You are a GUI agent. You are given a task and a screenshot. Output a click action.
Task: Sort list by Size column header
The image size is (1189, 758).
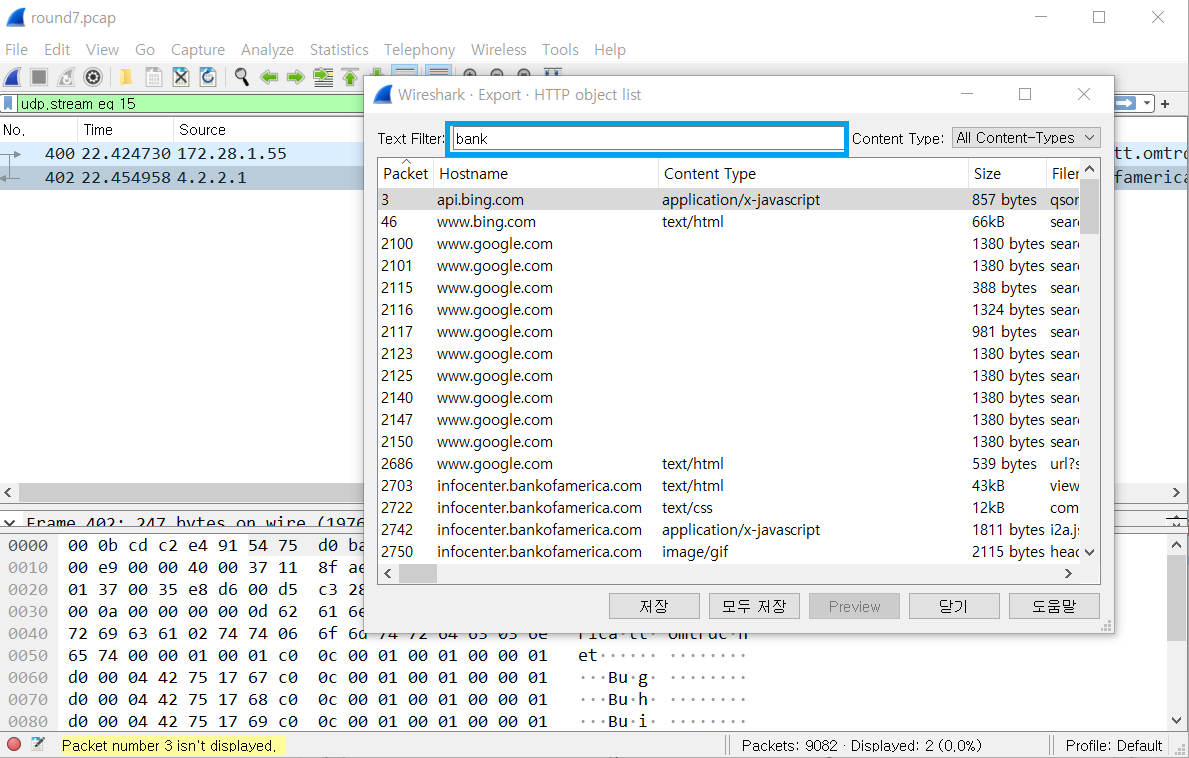pos(1007,174)
